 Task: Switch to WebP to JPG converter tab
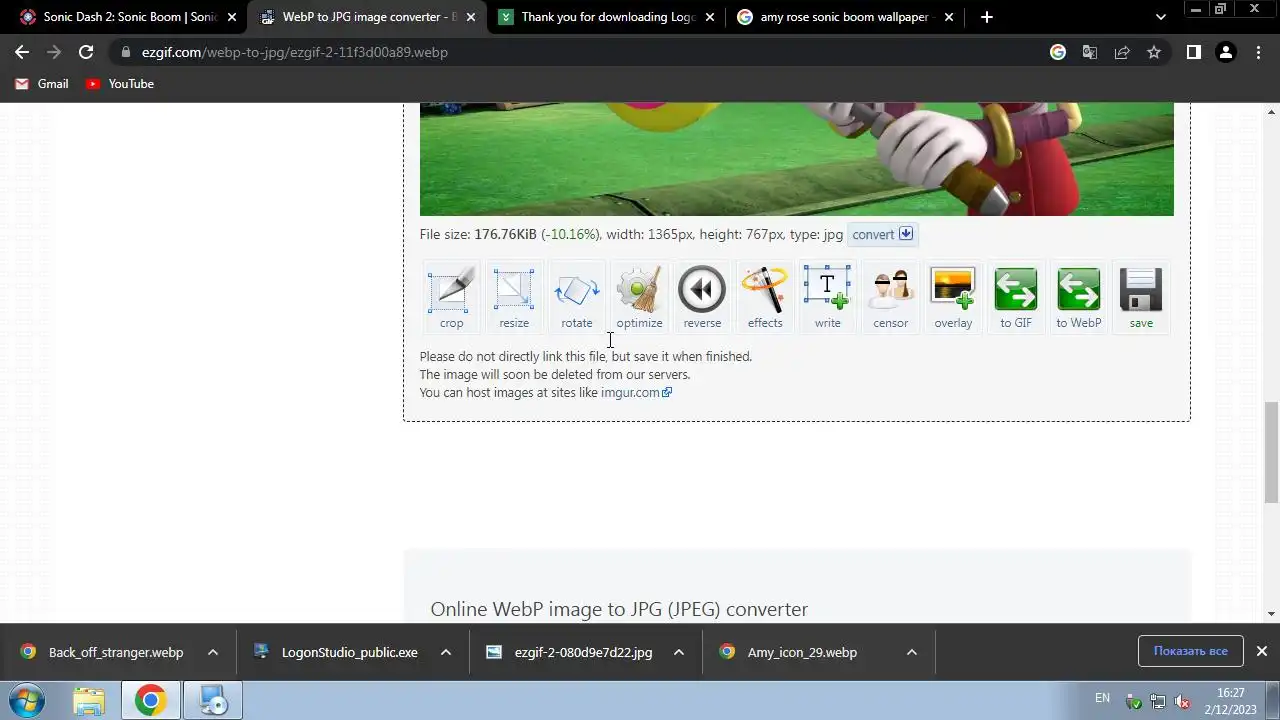click(366, 17)
